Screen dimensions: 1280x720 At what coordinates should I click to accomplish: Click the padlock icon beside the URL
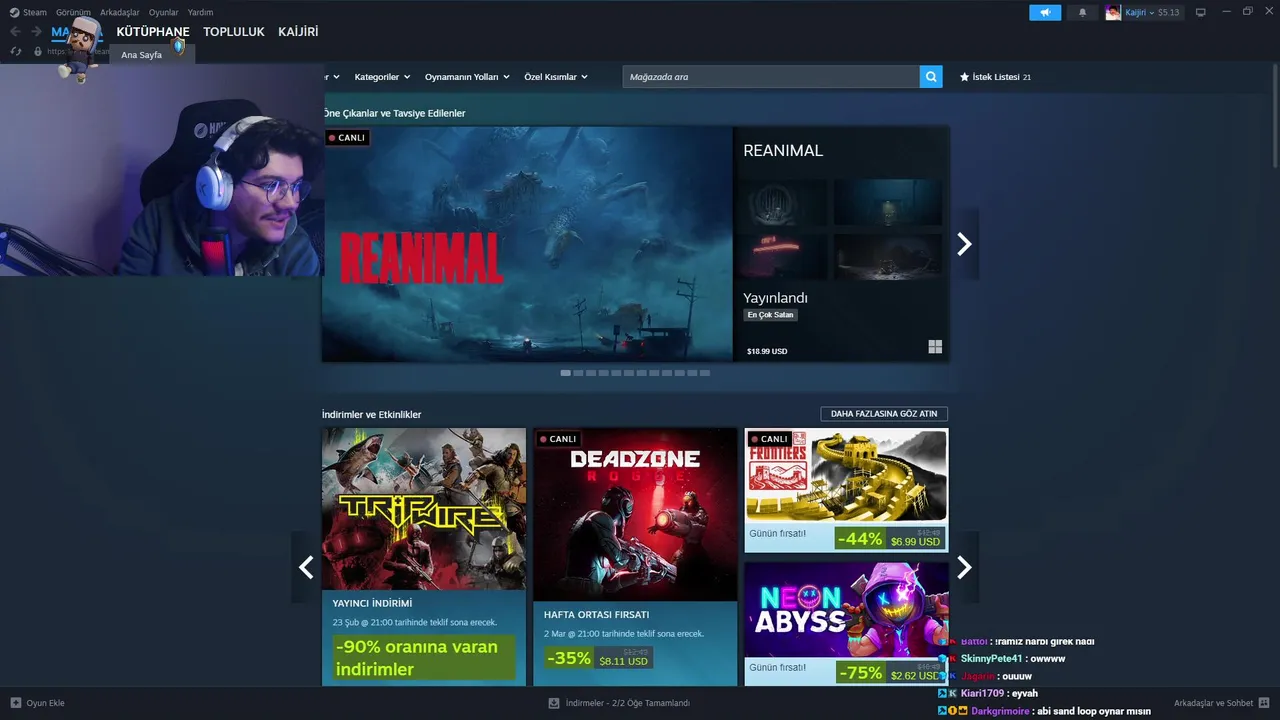point(38,51)
